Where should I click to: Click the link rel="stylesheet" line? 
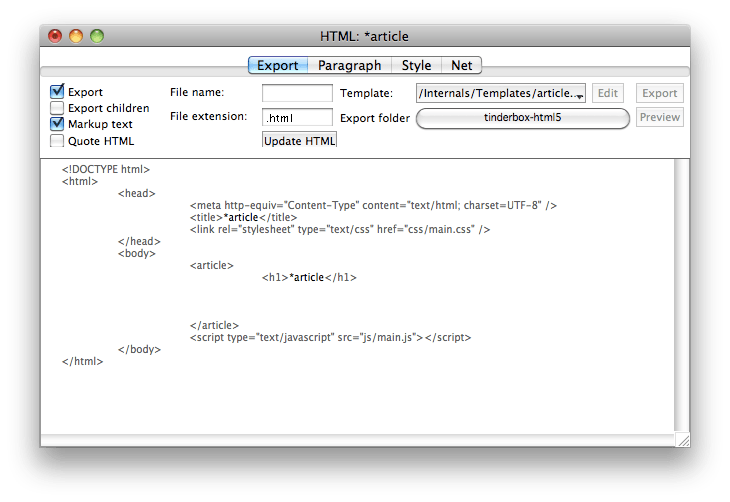click(340, 230)
